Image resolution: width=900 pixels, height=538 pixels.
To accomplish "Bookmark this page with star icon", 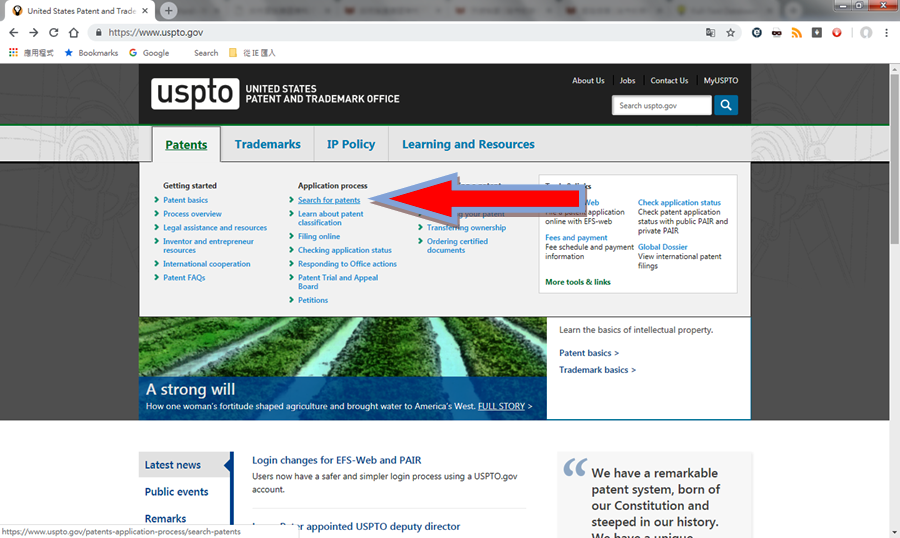I will (730, 33).
